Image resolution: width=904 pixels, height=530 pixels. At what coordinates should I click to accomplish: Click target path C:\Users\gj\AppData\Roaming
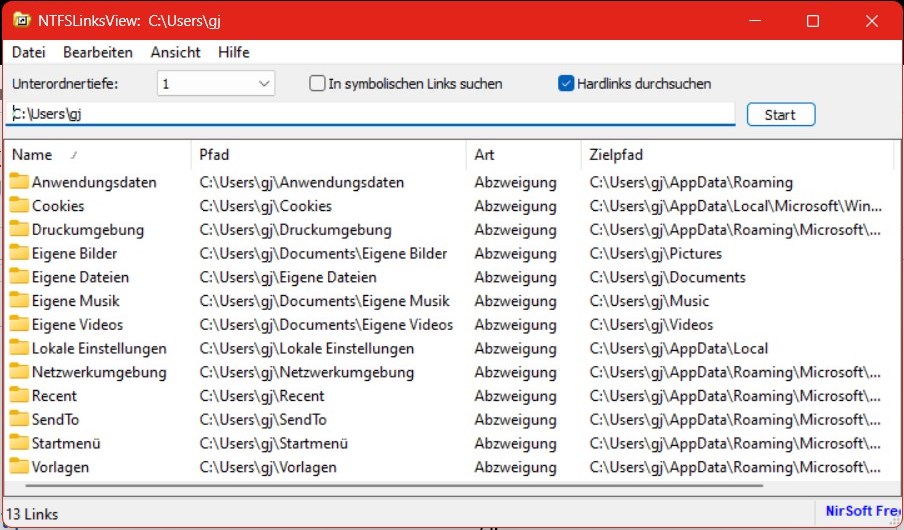pyautogui.click(x=691, y=182)
